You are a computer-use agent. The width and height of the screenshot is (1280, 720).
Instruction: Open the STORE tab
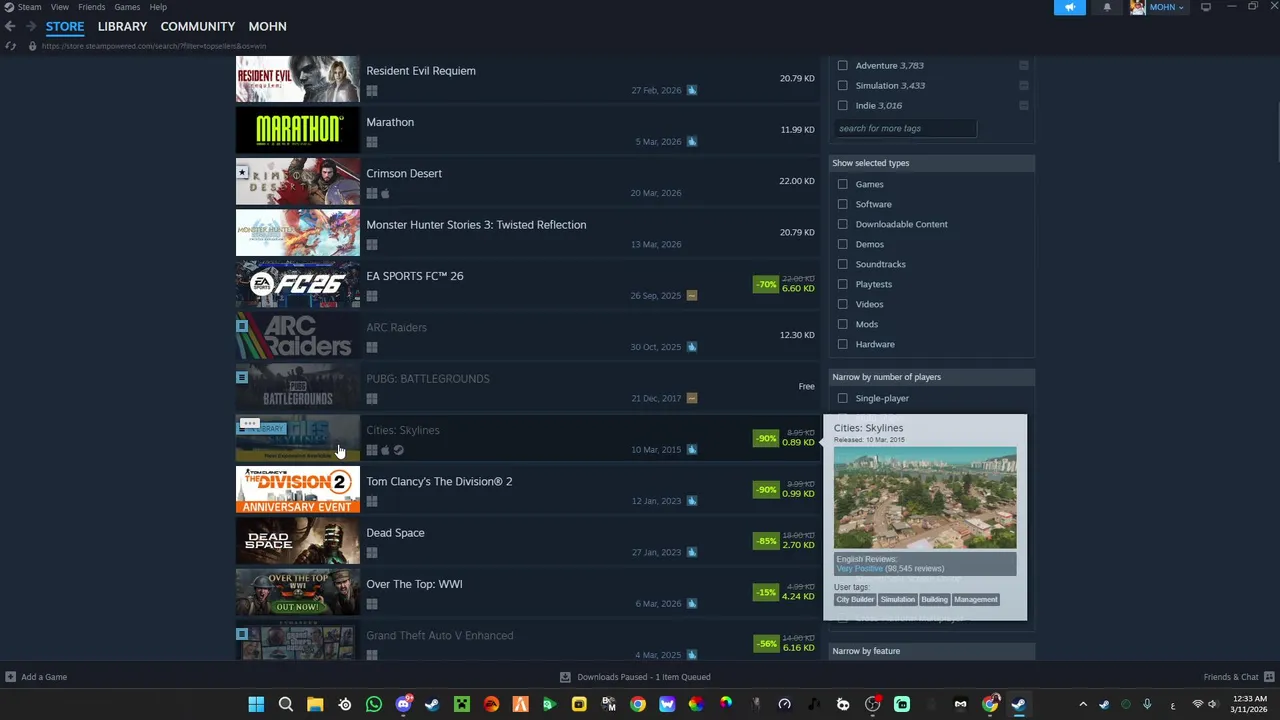click(x=65, y=26)
